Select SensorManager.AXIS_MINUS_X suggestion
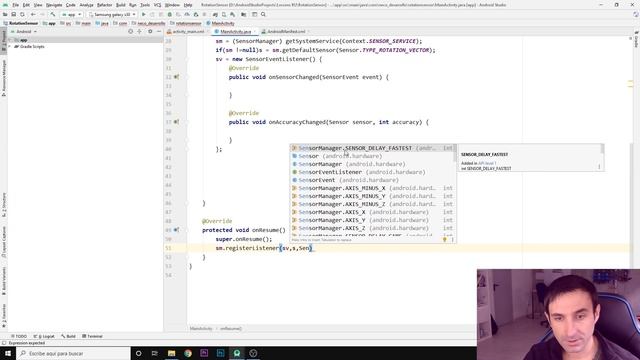The width and height of the screenshot is (640, 360). [x=372, y=188]
